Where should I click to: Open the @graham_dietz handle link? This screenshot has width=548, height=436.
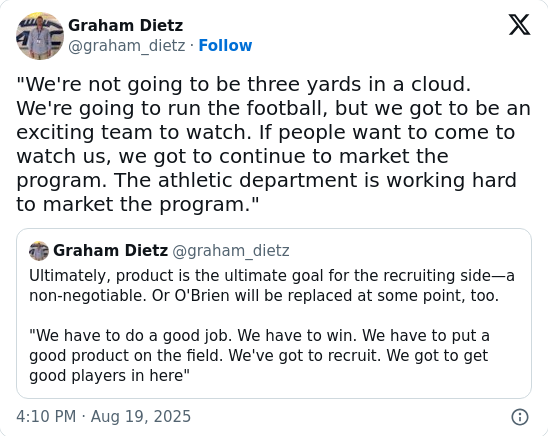pyautogui.click(x=127, y=46)
